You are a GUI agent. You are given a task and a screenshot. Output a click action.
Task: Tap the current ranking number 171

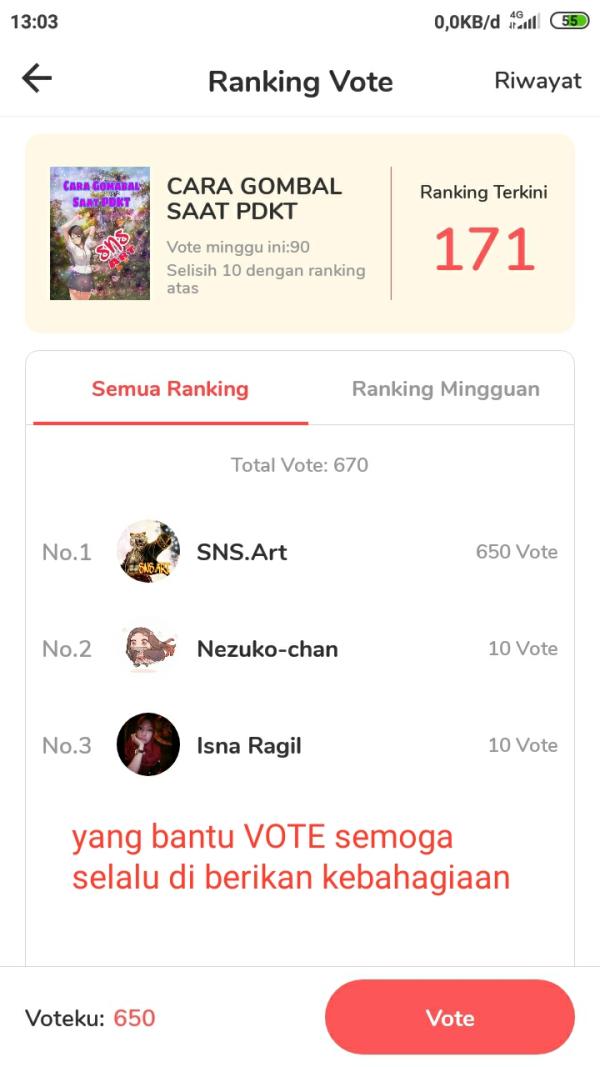(484, 250)
